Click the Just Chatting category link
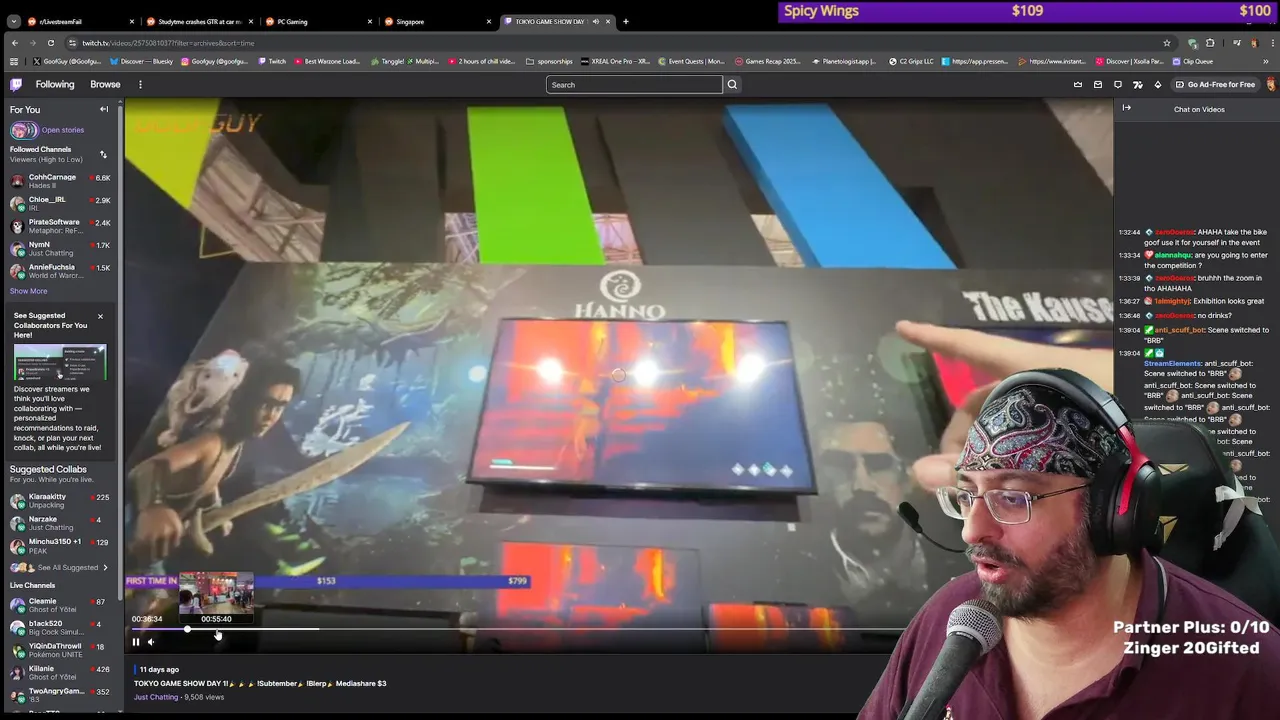The image size is (1280, 720). (156, 697)
